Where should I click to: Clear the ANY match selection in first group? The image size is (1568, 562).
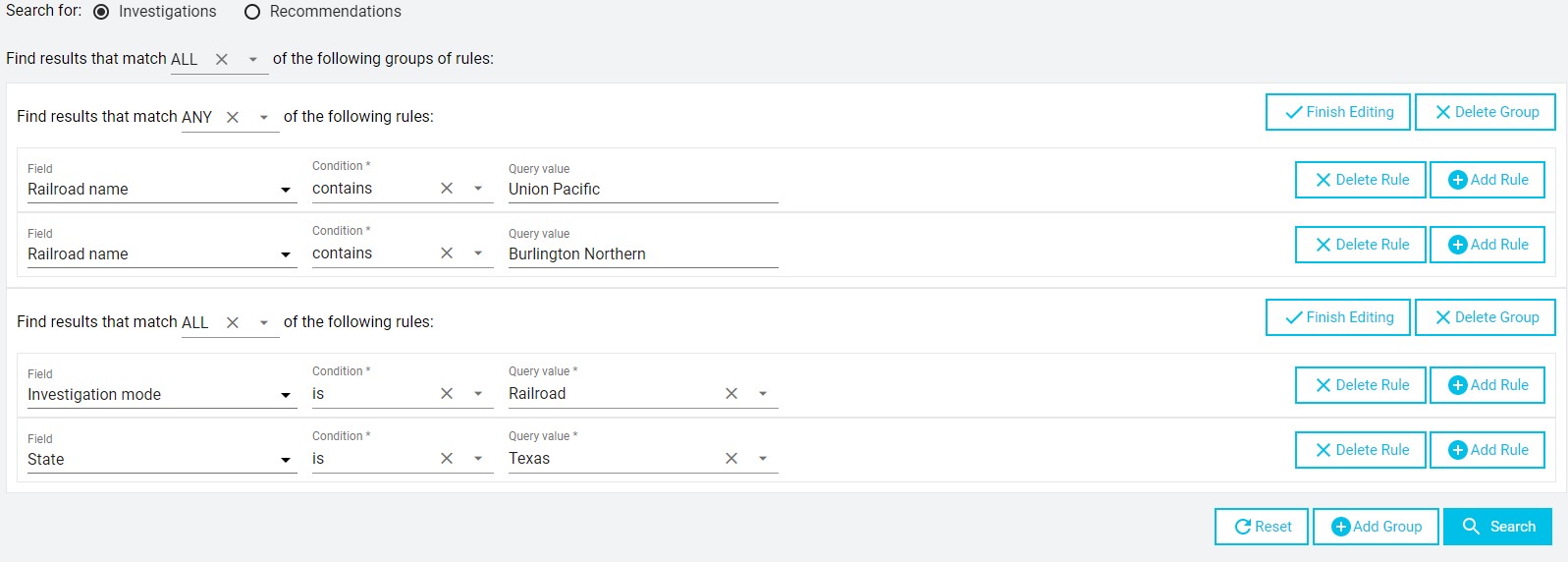tap(233, 117)
